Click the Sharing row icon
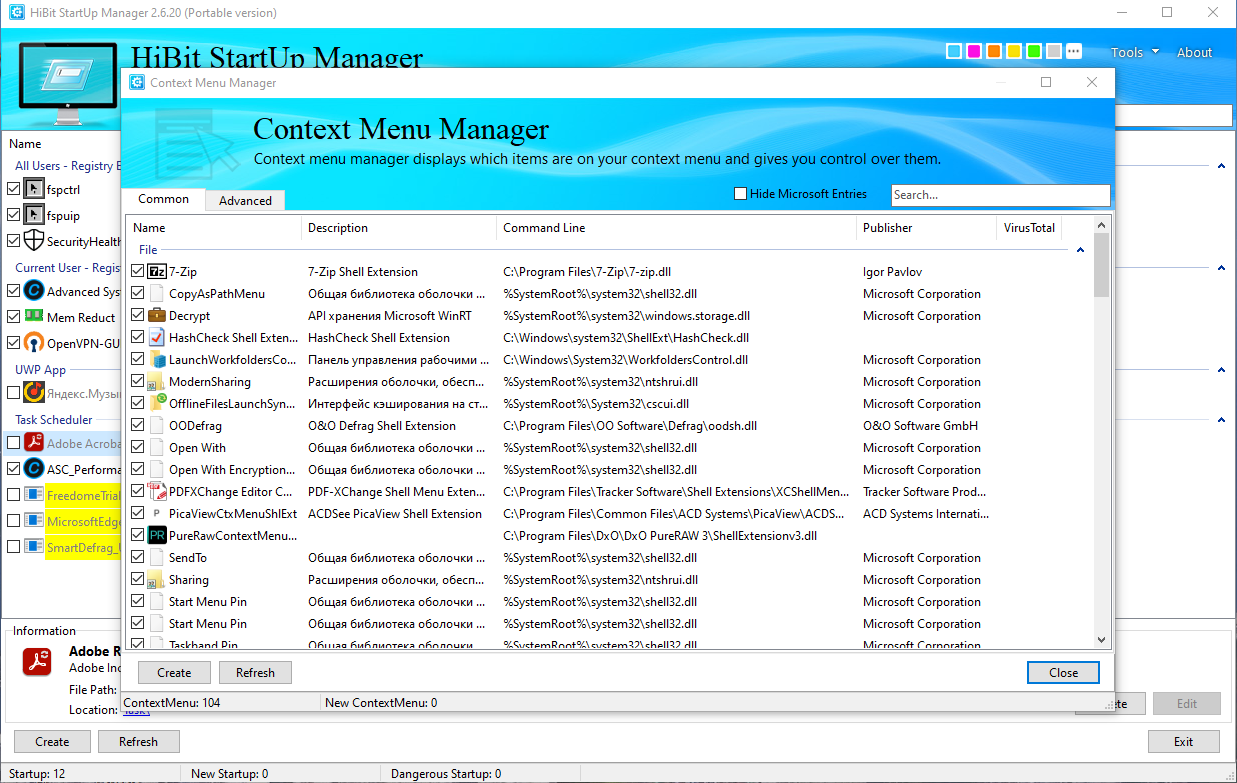The image size is (1237, 783). (x=157, y=580)
